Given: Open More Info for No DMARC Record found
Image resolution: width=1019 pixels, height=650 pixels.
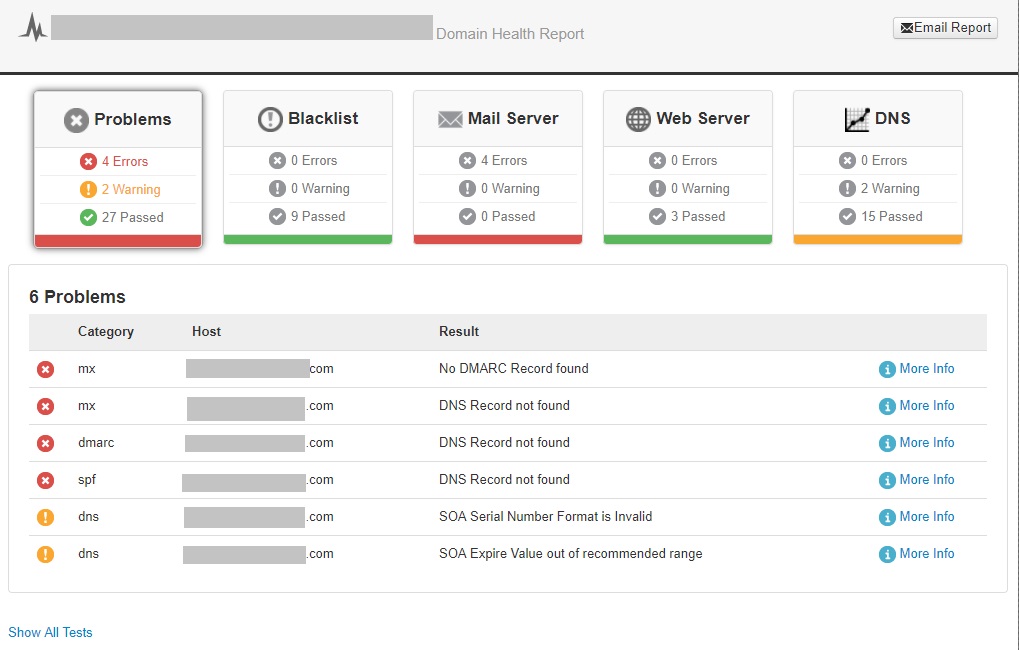Looking at the screenshot, I should point(926,369).
